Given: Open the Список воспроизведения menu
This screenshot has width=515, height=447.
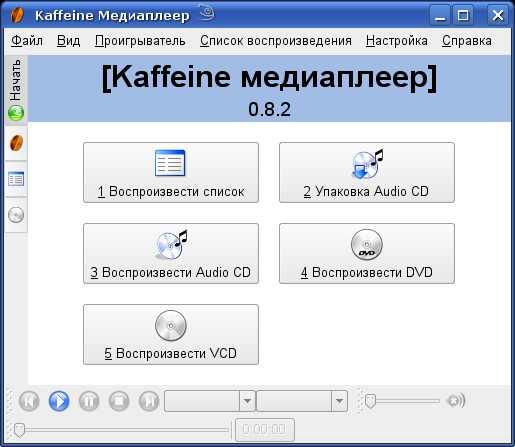Looking at the screenshot, I should pos(276,41).
